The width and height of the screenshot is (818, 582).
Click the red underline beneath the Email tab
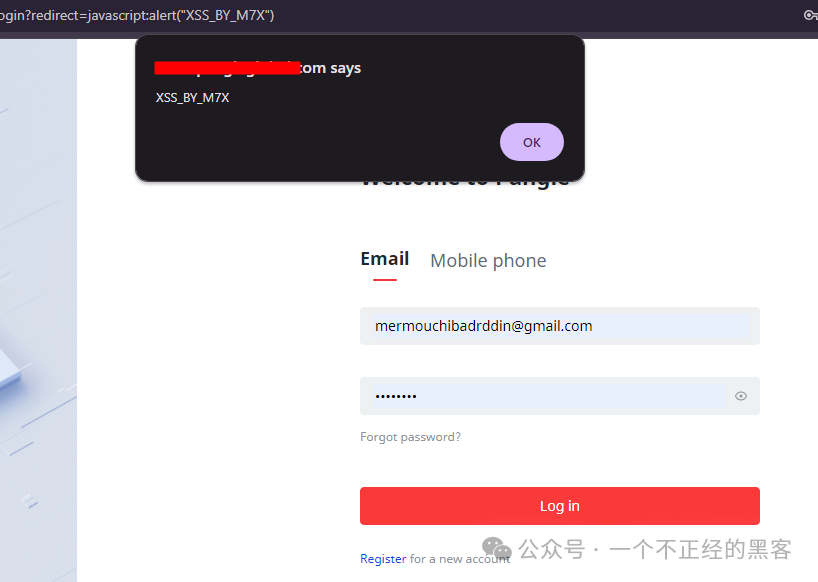(x=384, y=280)
